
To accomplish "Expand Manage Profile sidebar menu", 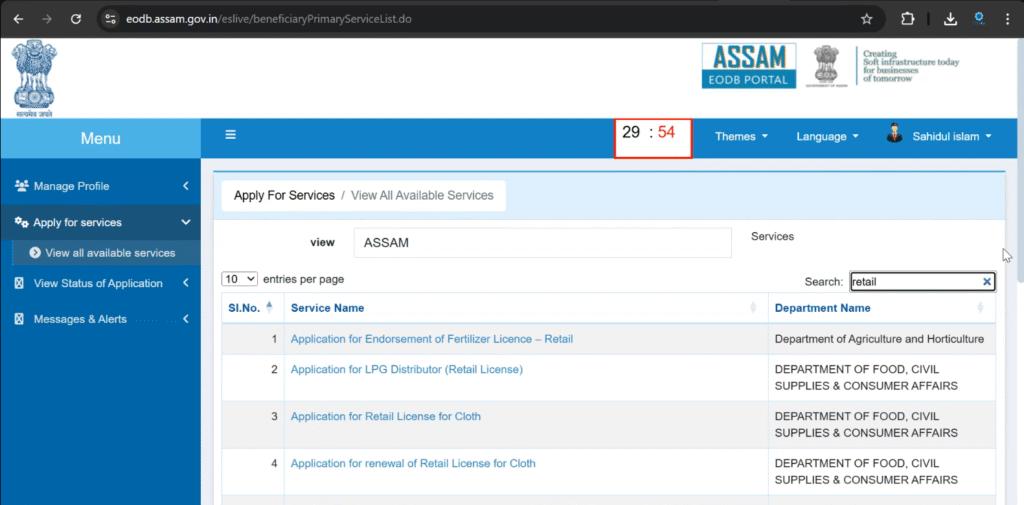I will point(100,186).
